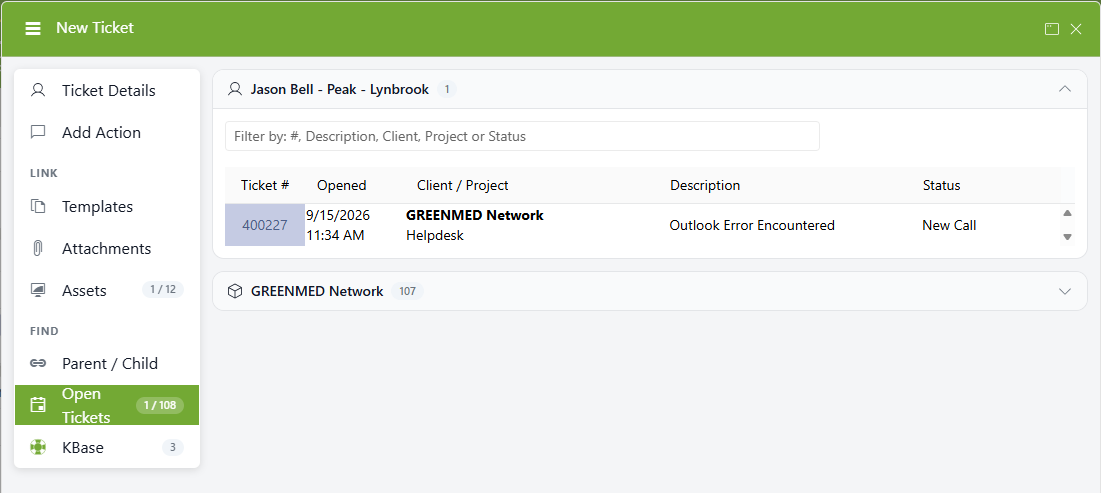Click the table scroll up arrow
This screenshot has width=1101, height=493.
1067,213
